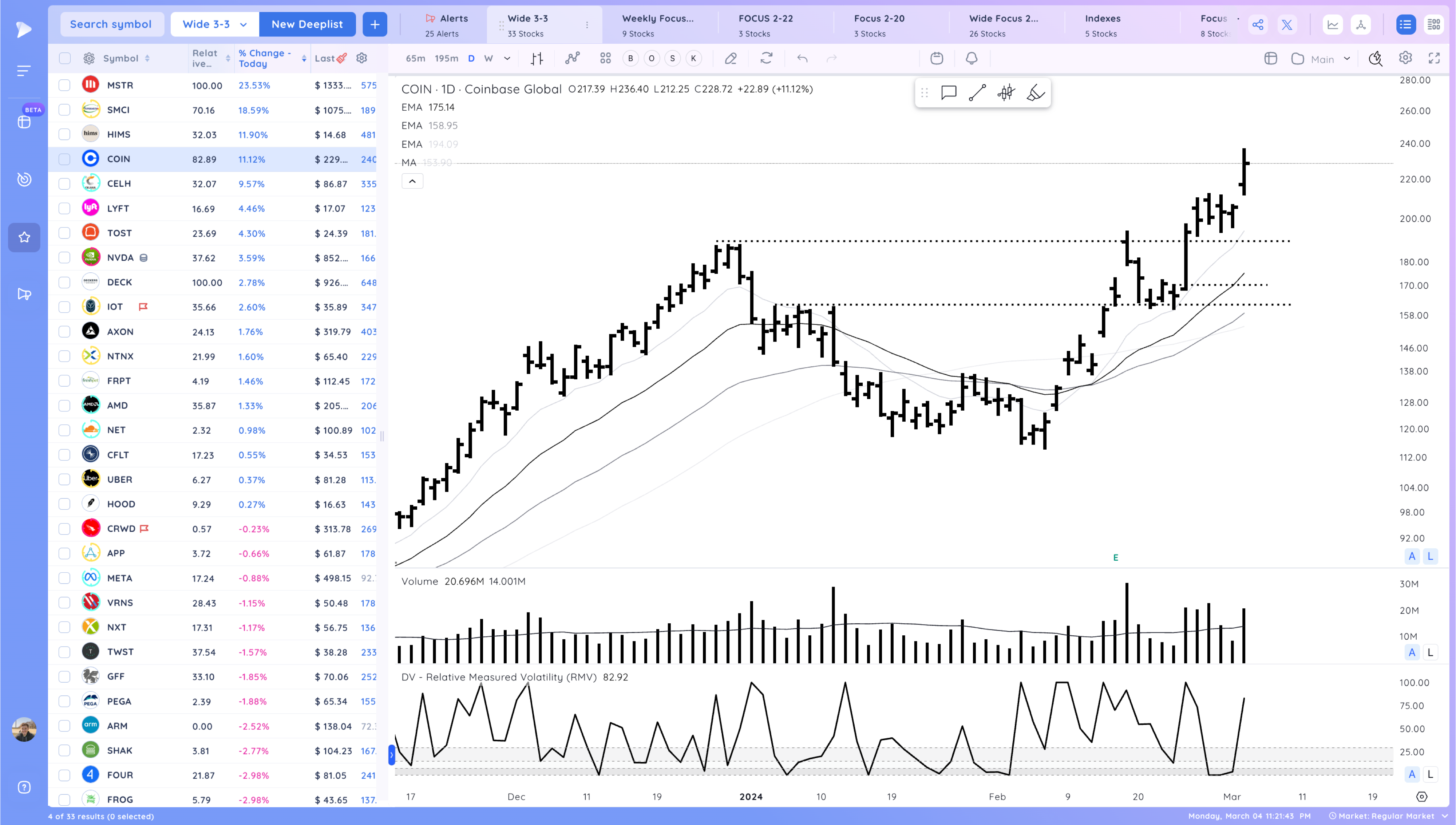
Task: Switch to grid tiles view icon
Action: tap(1433, 24)
